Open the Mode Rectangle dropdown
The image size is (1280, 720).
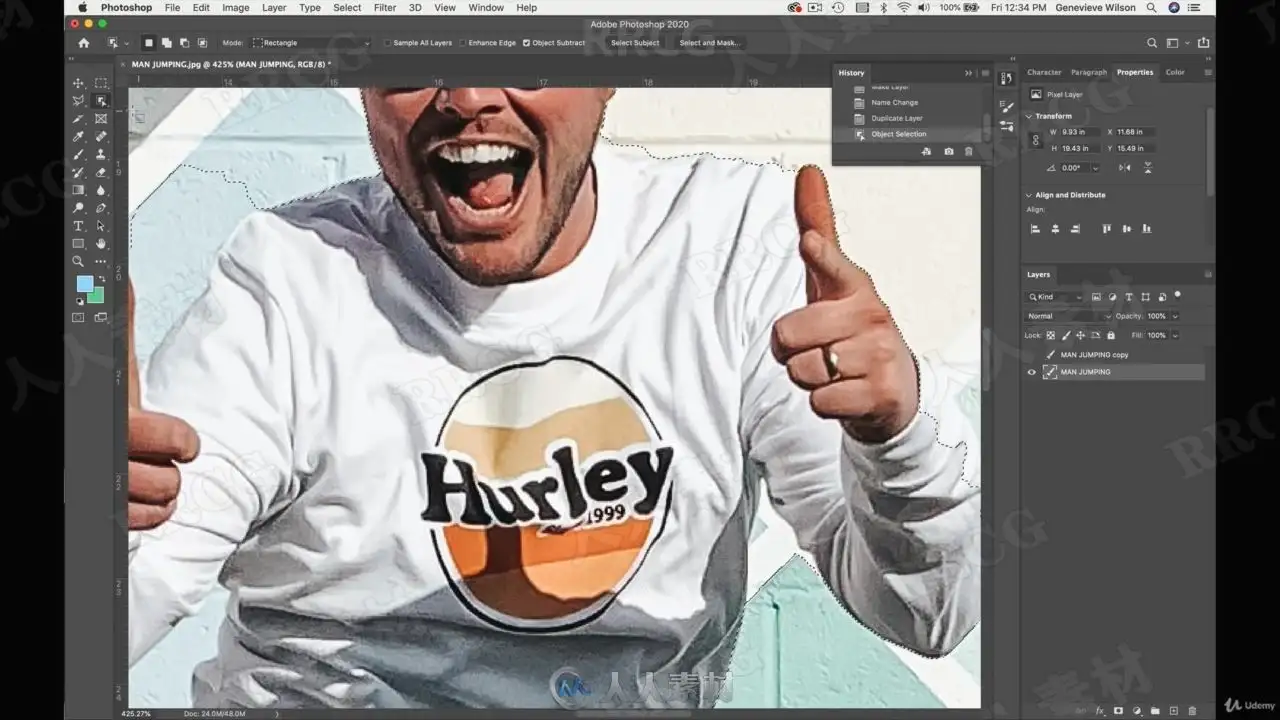click(x=311, y=43)
